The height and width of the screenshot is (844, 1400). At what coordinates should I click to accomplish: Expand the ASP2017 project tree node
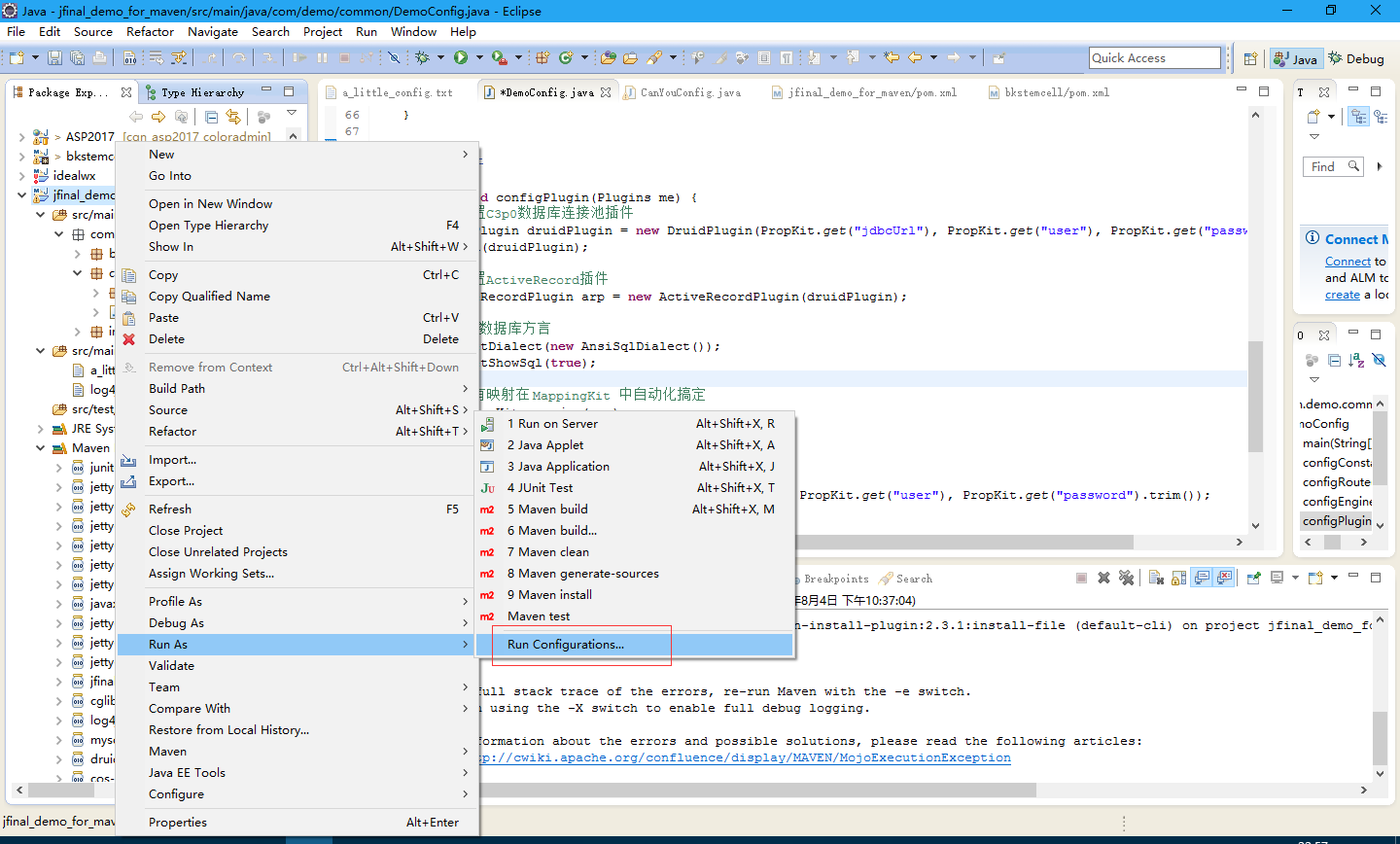(x=22, y=137)
